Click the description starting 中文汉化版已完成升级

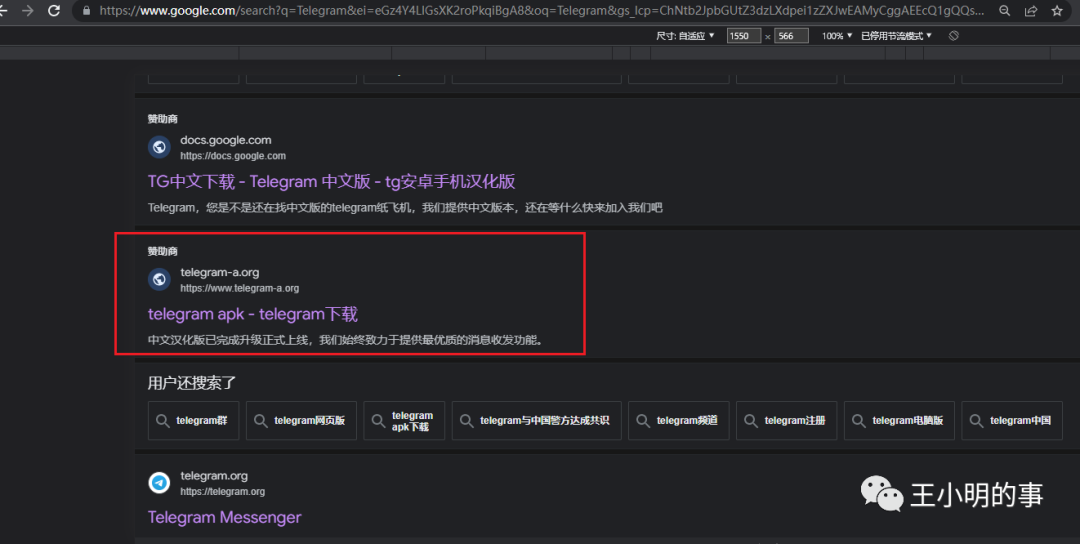[346, 339]
